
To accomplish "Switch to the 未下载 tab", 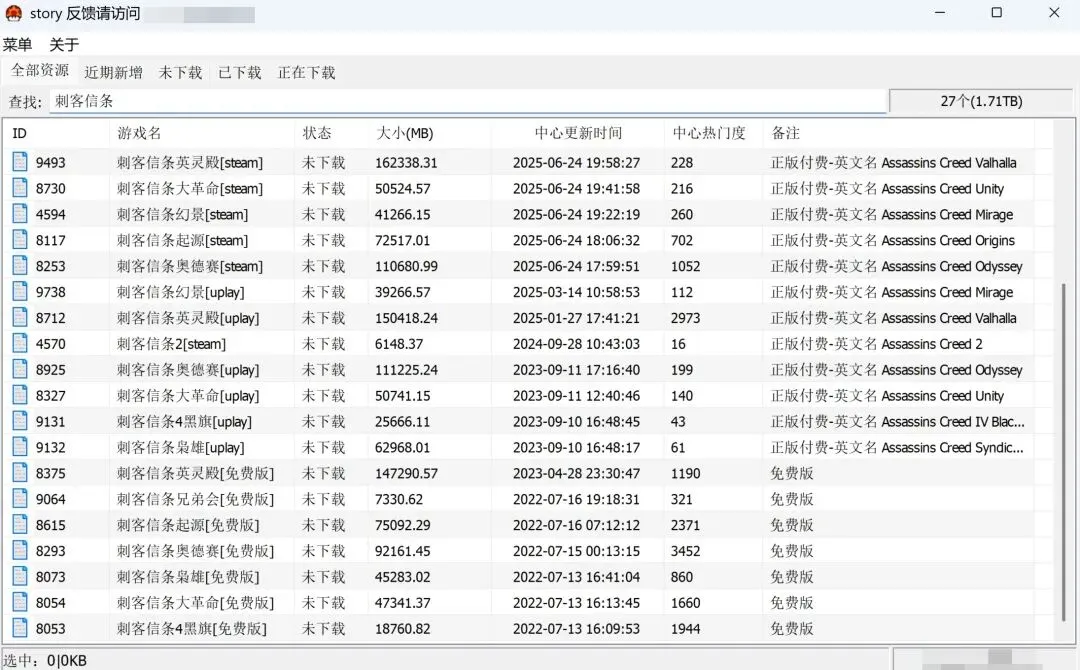I will click(x=180, y=72).
